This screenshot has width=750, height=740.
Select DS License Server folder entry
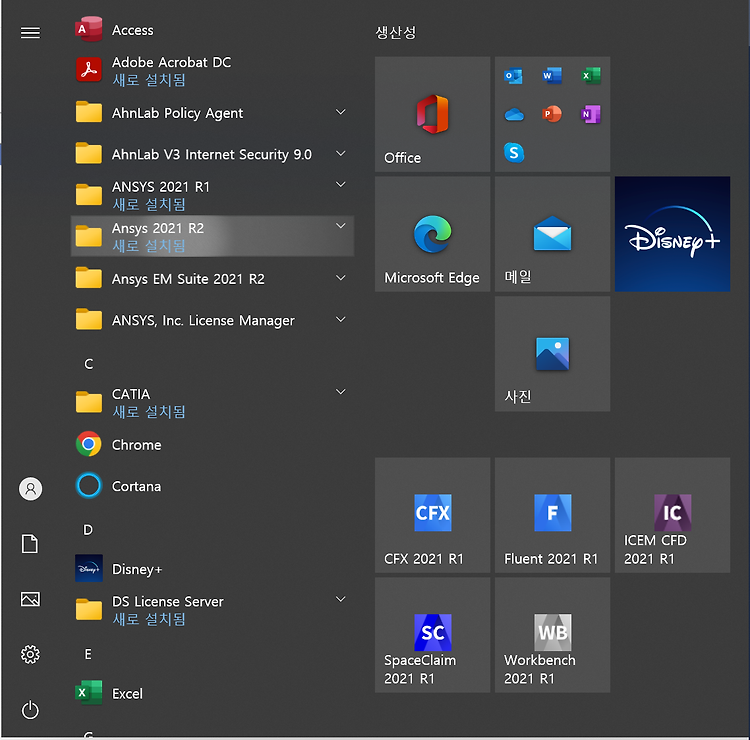coord(212,610)
